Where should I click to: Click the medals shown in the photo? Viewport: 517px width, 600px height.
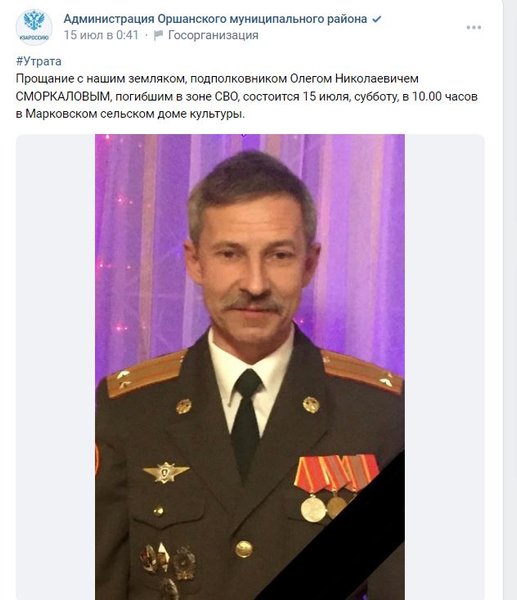[x=335, y=488]
